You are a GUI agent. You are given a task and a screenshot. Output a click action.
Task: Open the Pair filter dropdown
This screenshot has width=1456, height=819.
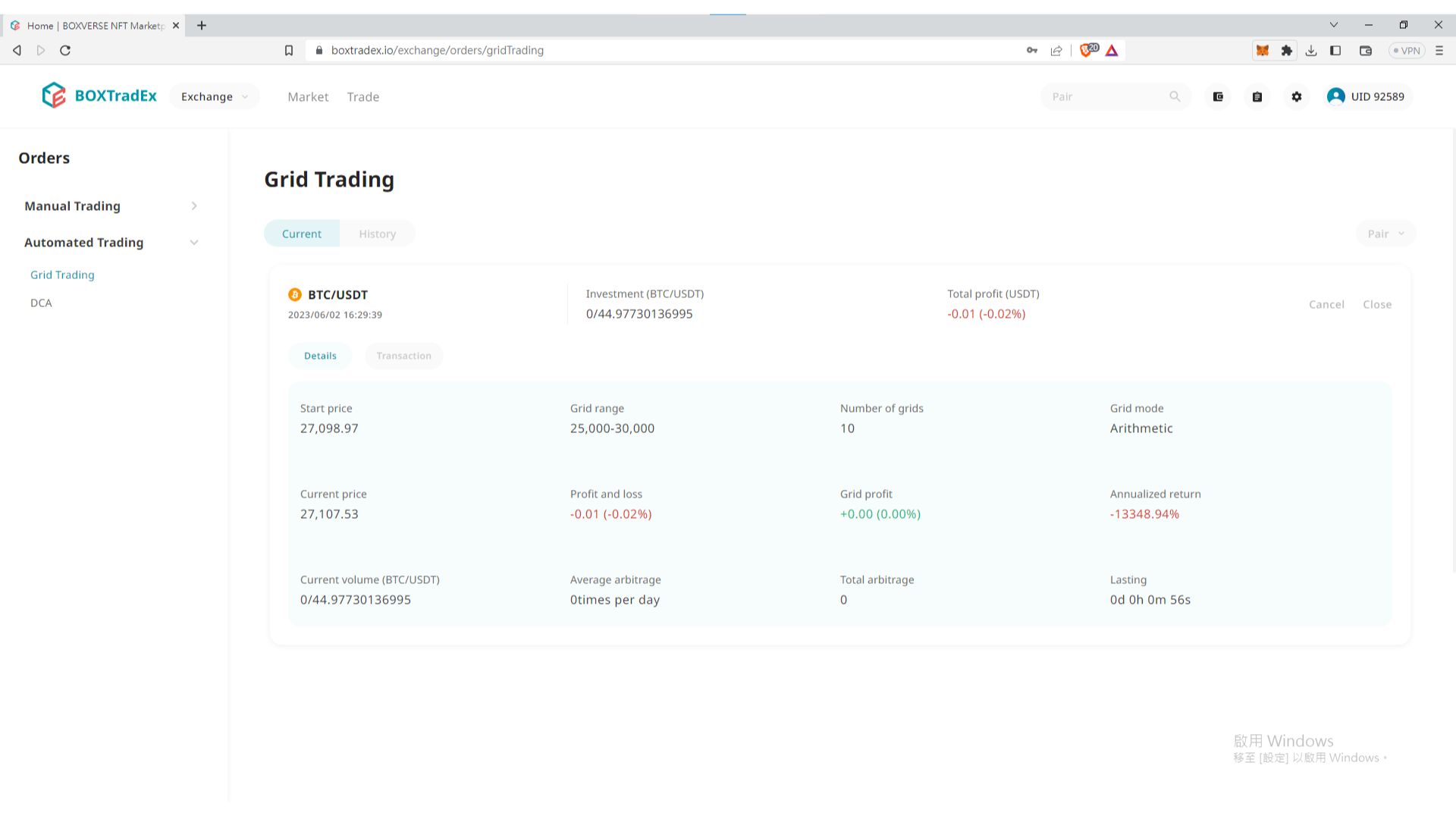coord(1385,234)
